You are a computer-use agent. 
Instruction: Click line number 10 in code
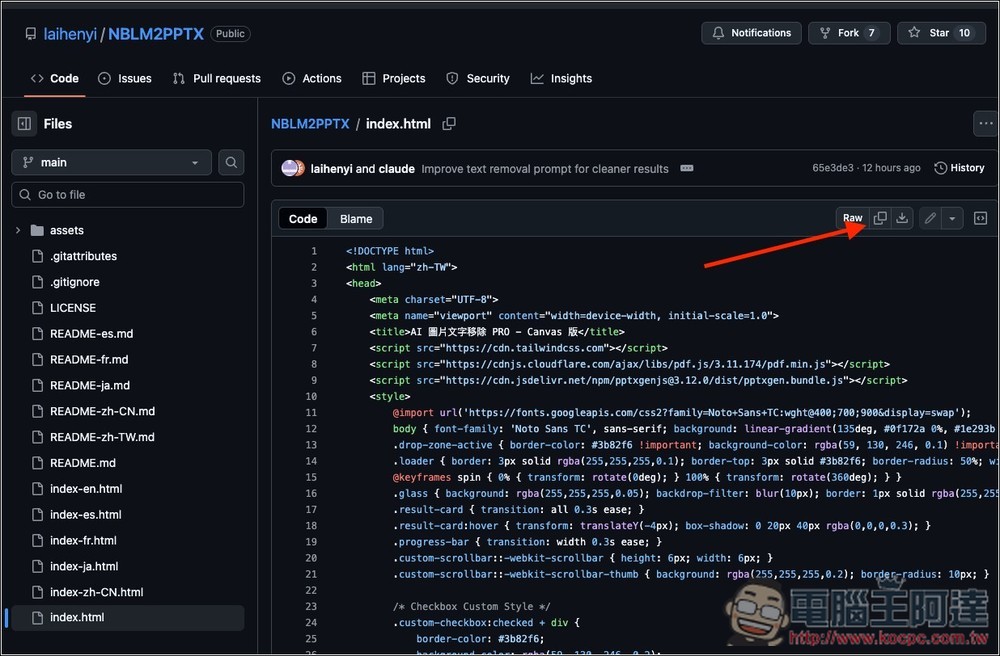[x=311, y=397]
